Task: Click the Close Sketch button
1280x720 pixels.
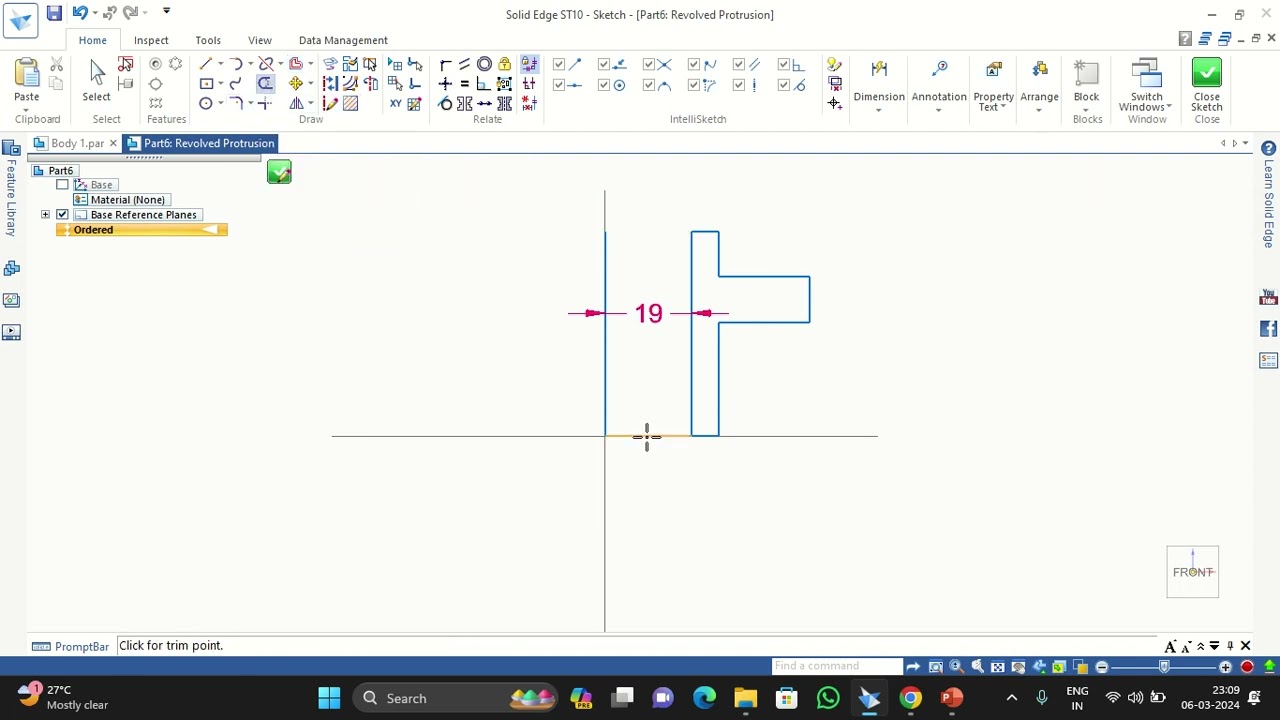Action: pyautogui.click(x=1207, y=85)
